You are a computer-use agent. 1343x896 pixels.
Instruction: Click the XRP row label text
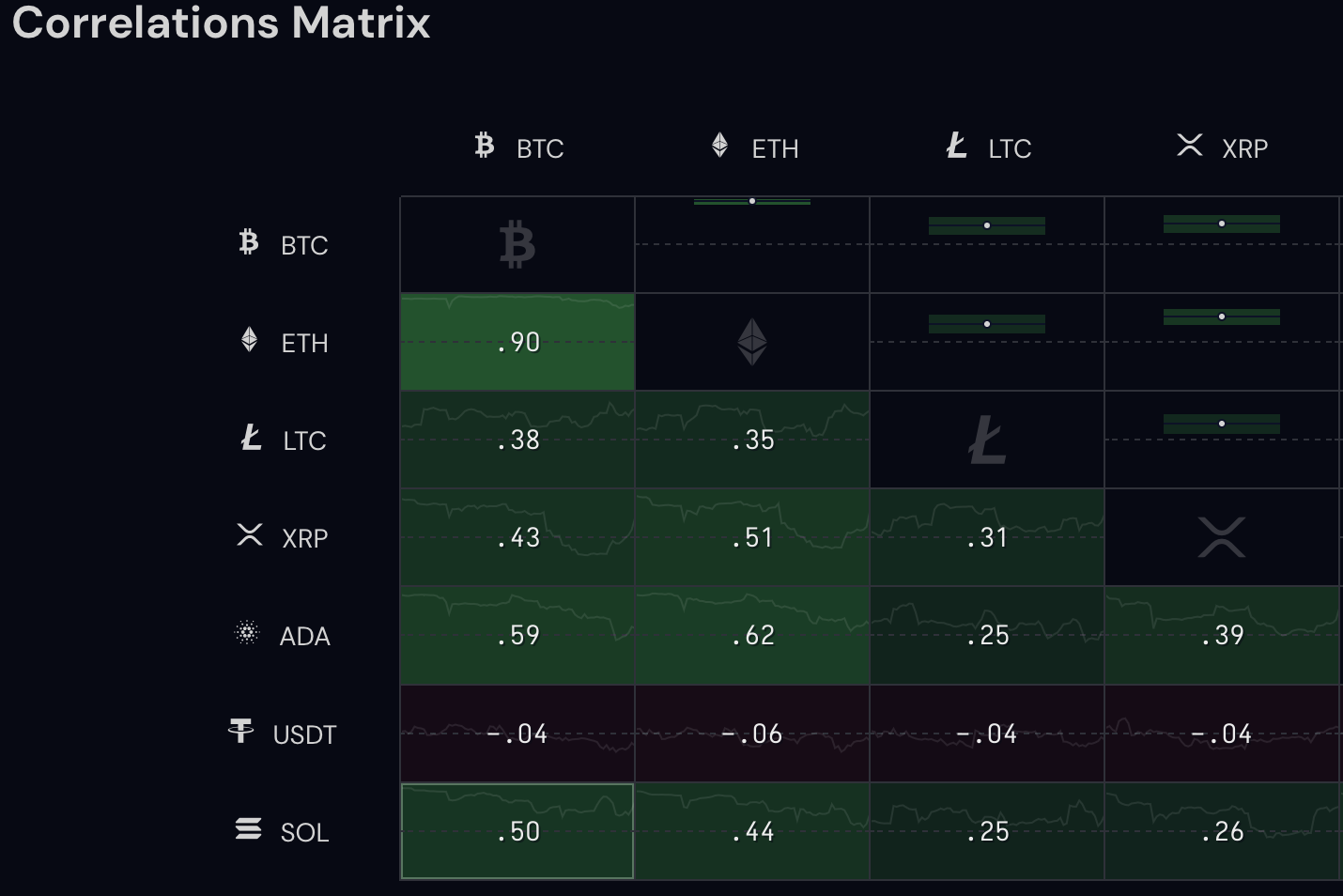(304, 538)
